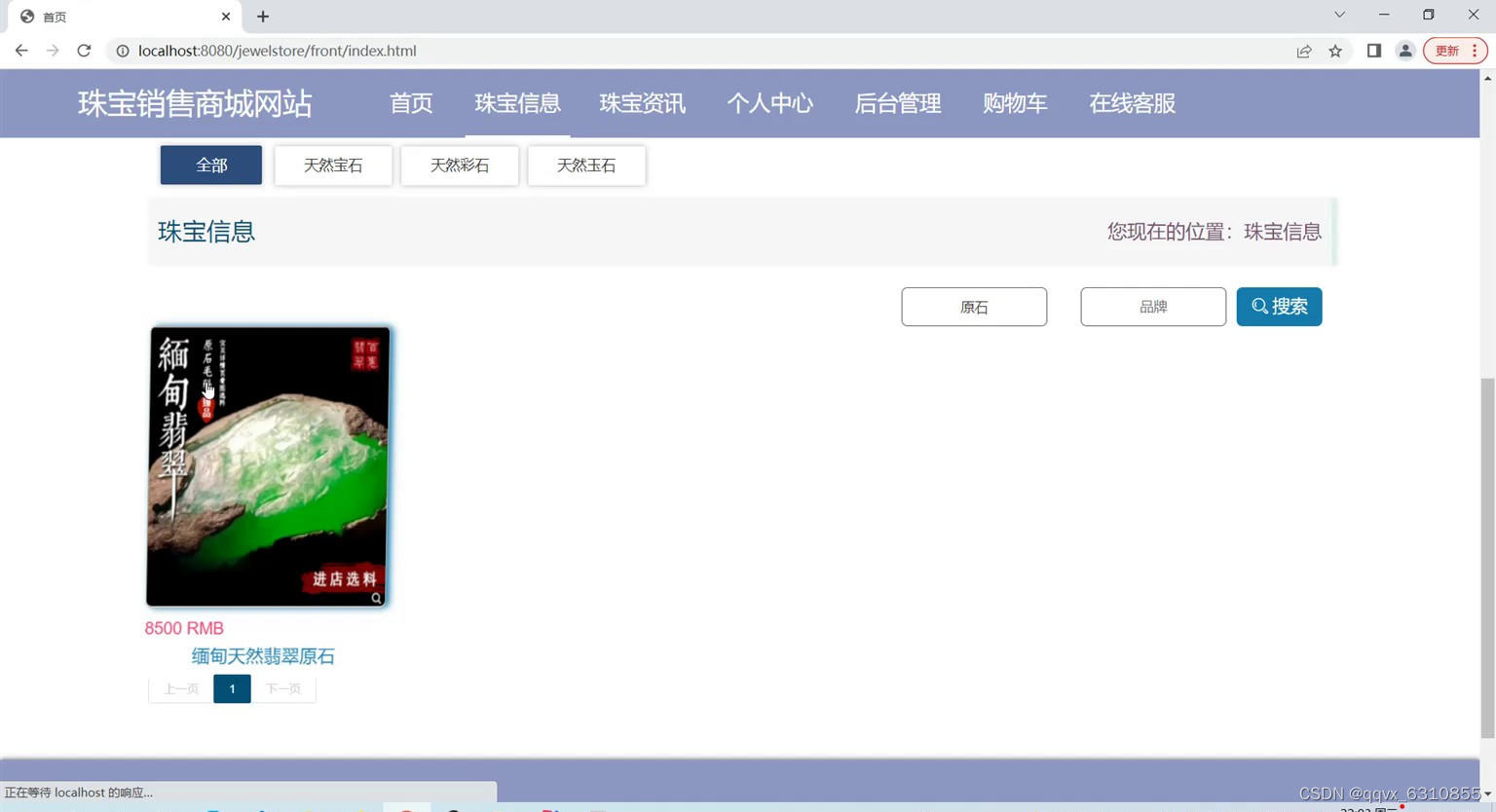This screenshot has width=1496, height=812.
Task: Click the share icon in the browser toolbar
Action: point(1305,51)
